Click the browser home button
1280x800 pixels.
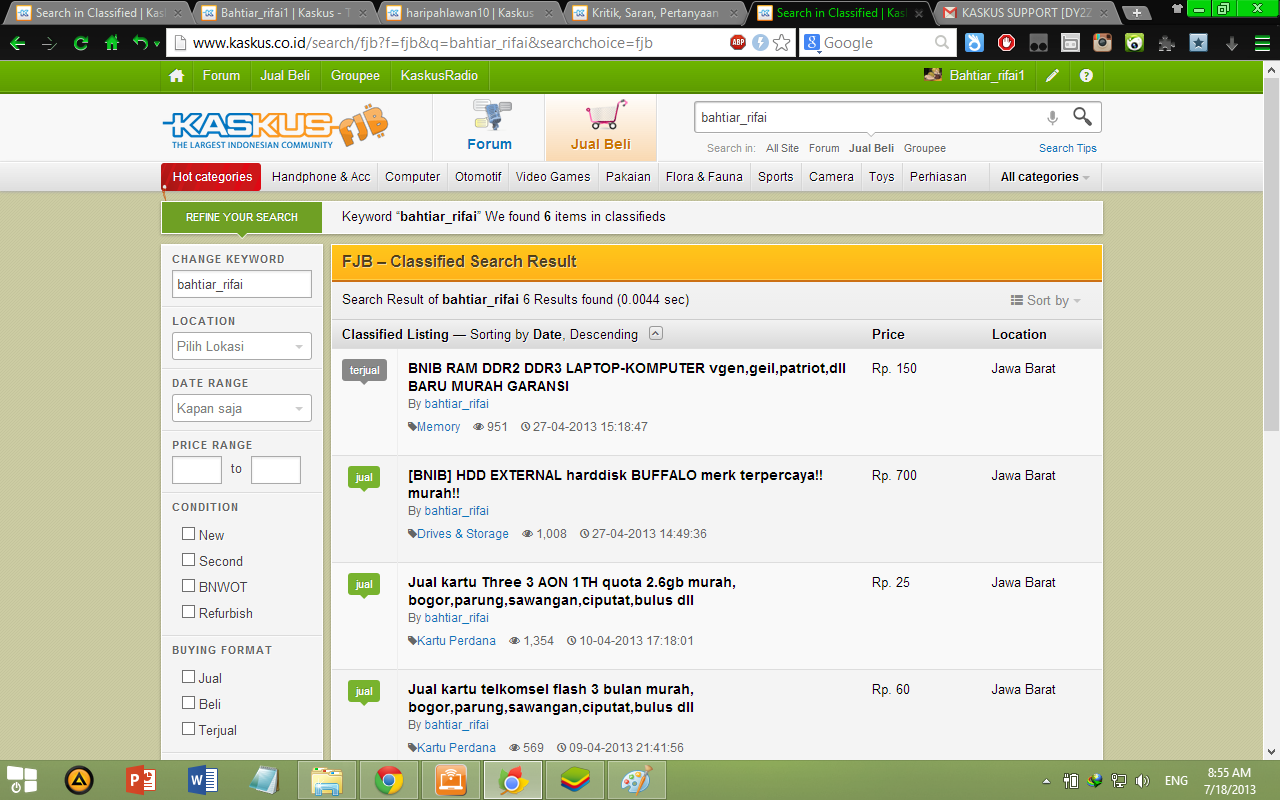112,43
